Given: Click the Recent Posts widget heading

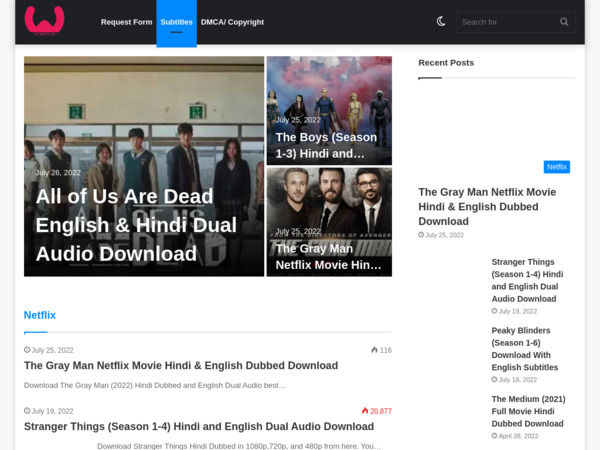Looking at the screenshot, I should [446, 63].
